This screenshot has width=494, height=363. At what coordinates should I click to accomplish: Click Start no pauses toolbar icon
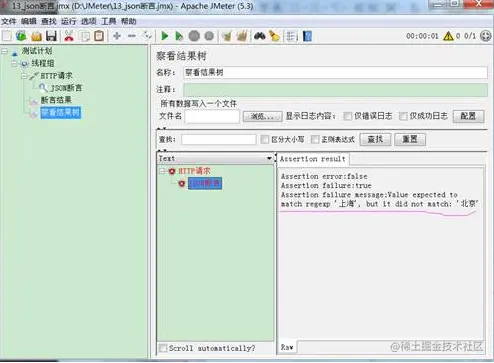[179, 36]
